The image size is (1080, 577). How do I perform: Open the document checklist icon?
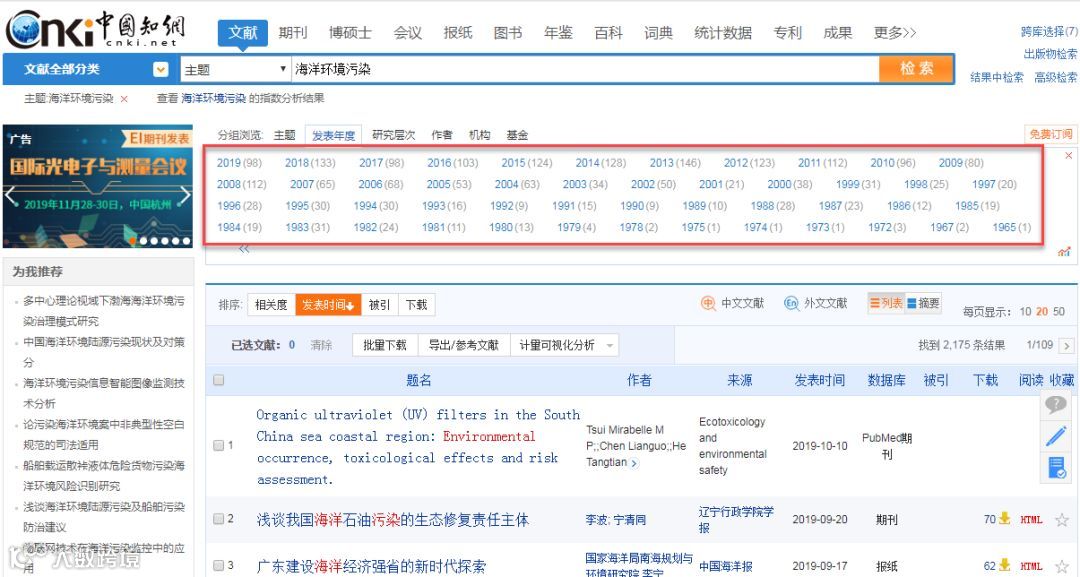tap(1057, 468)
